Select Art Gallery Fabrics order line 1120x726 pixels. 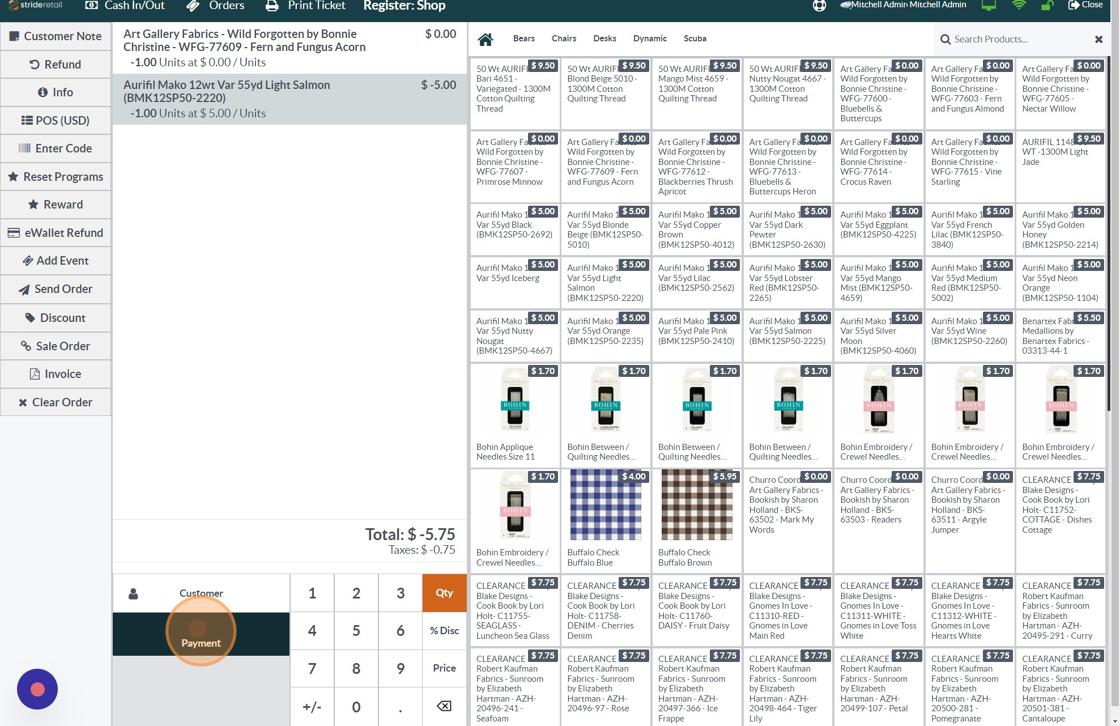(290, 48)
